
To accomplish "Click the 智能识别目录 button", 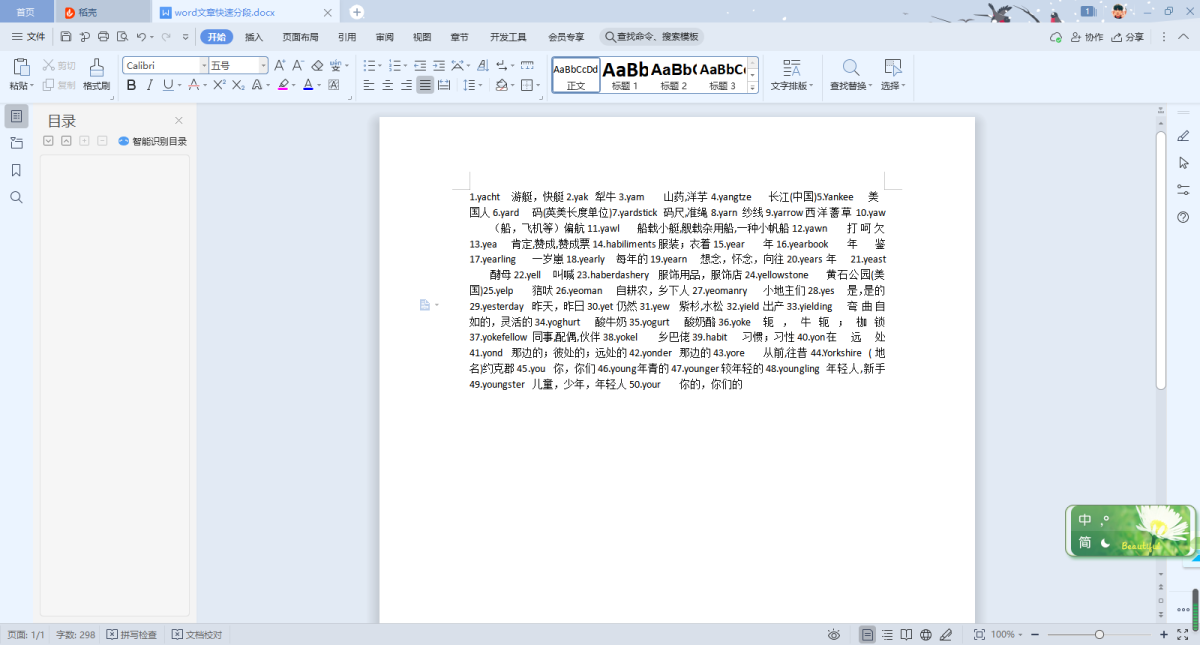I will coord(153,141).
